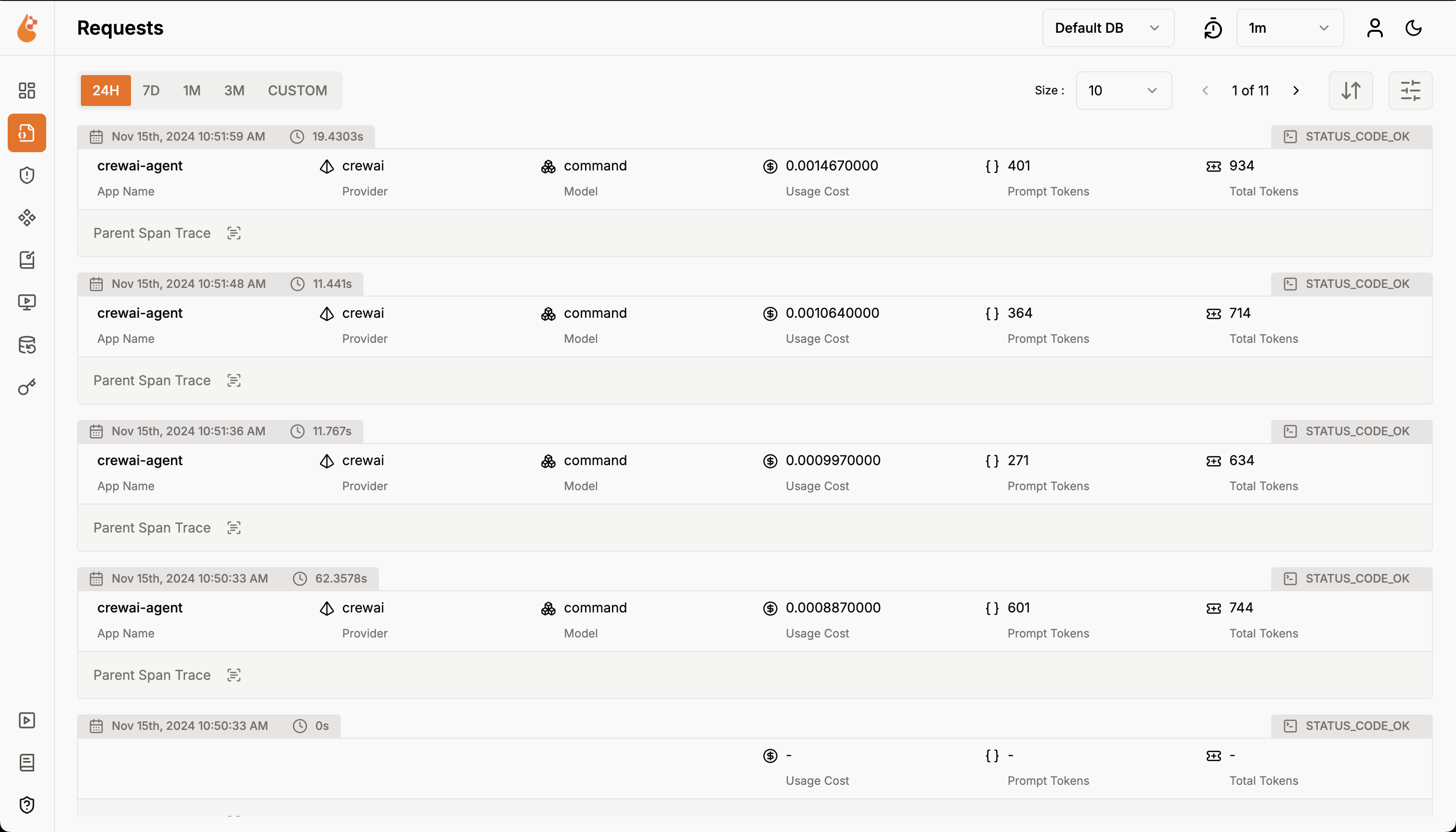Select the Exceptions shield icon in sidebar
This screenshot has width=1456, height=832.
[x=26, y=175]
